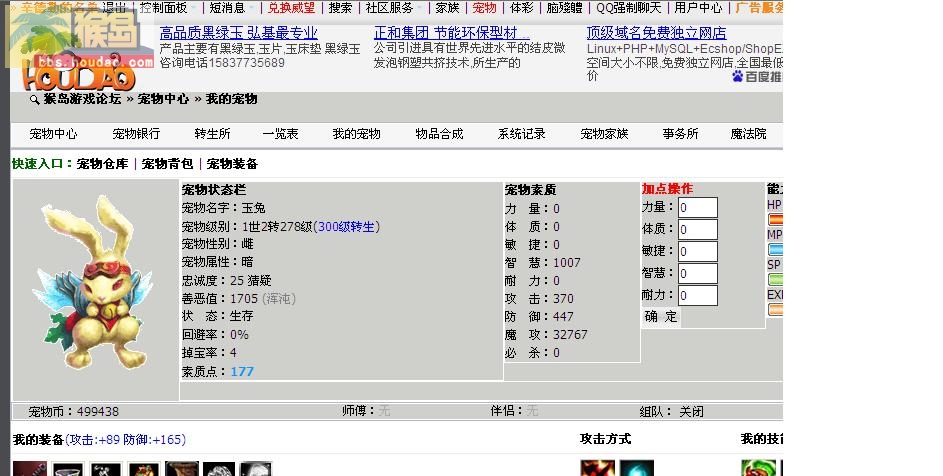Open quick entry 宠物装备
The width and height of the screenshot is (943, 476).
point(232,164)
